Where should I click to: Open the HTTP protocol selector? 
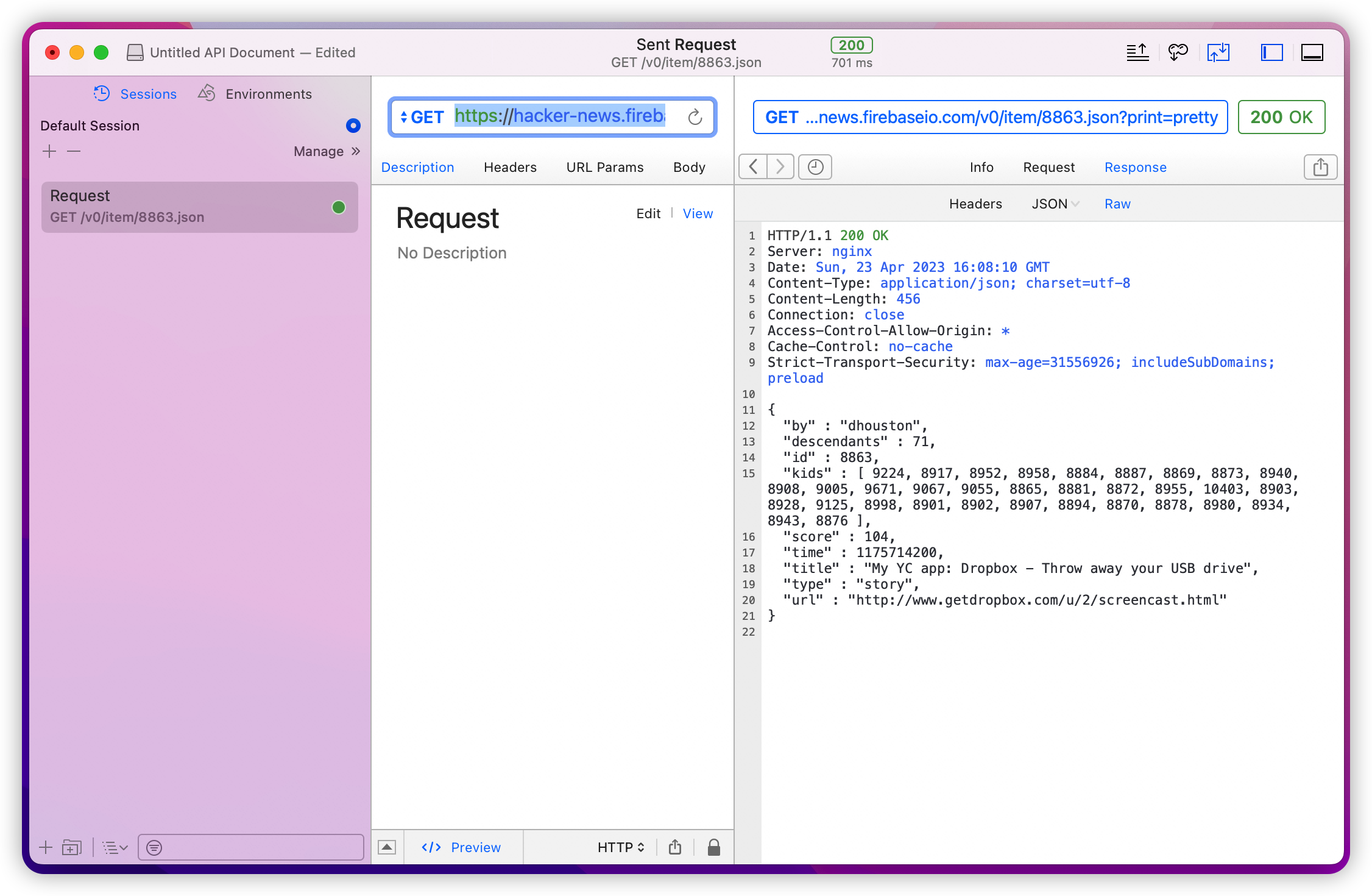pos(621,847)
